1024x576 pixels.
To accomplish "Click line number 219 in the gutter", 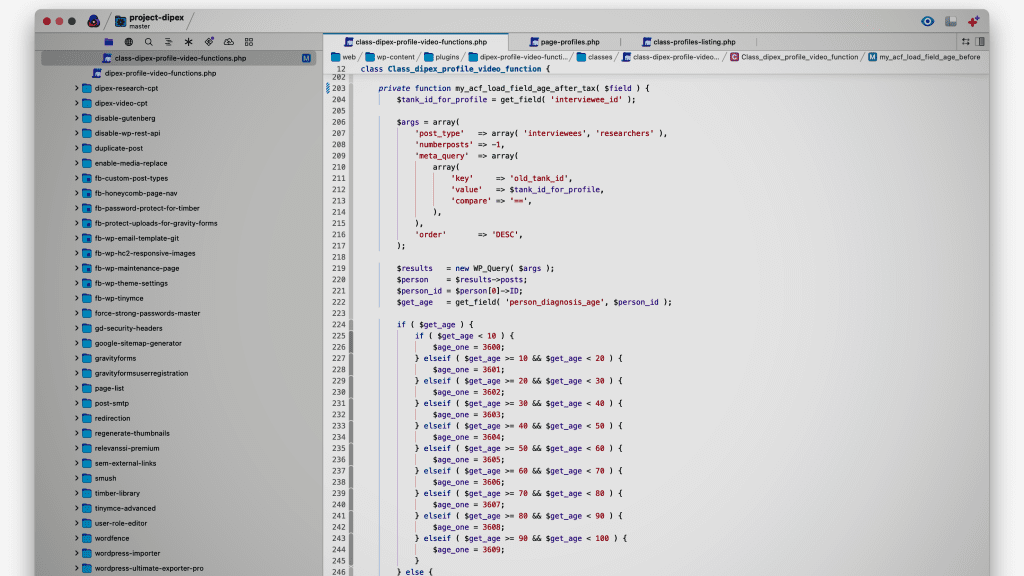I will click(x=338, y=268).
